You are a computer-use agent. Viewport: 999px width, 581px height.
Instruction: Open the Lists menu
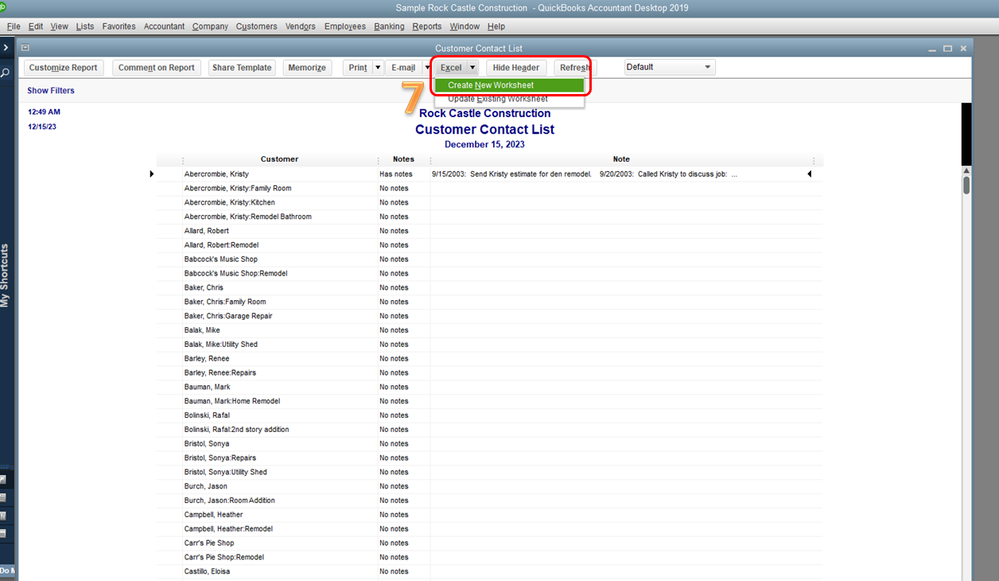pos(85,26)
